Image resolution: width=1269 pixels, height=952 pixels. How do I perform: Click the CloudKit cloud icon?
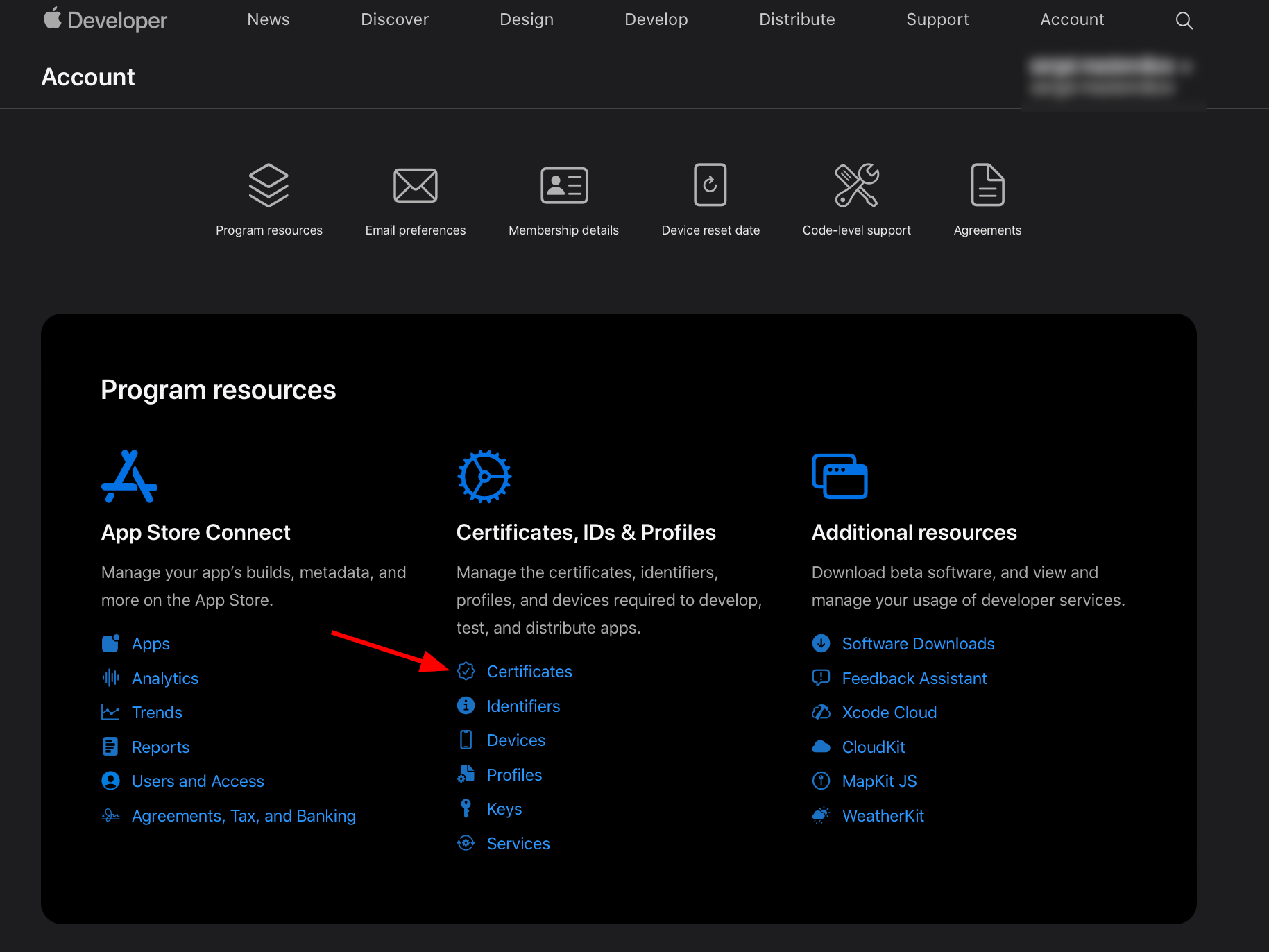tap(821, 747)
